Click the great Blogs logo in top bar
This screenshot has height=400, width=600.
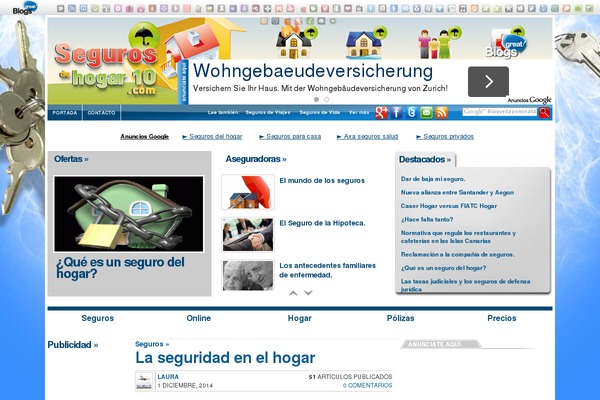[24, 8]
